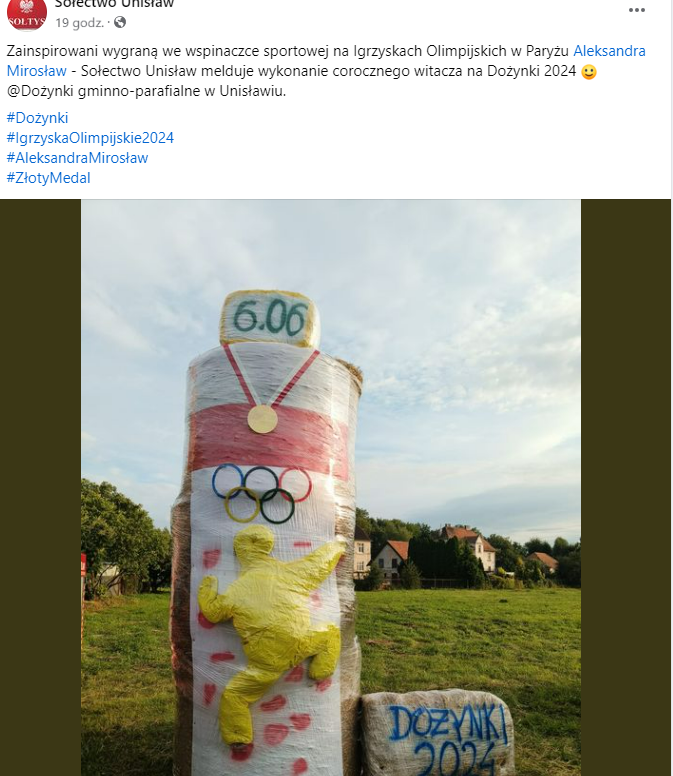Image resolution: width=673 pixels, height=776 pixels.
Task: Click the globe public visibility icon
Action: point(120,22)
